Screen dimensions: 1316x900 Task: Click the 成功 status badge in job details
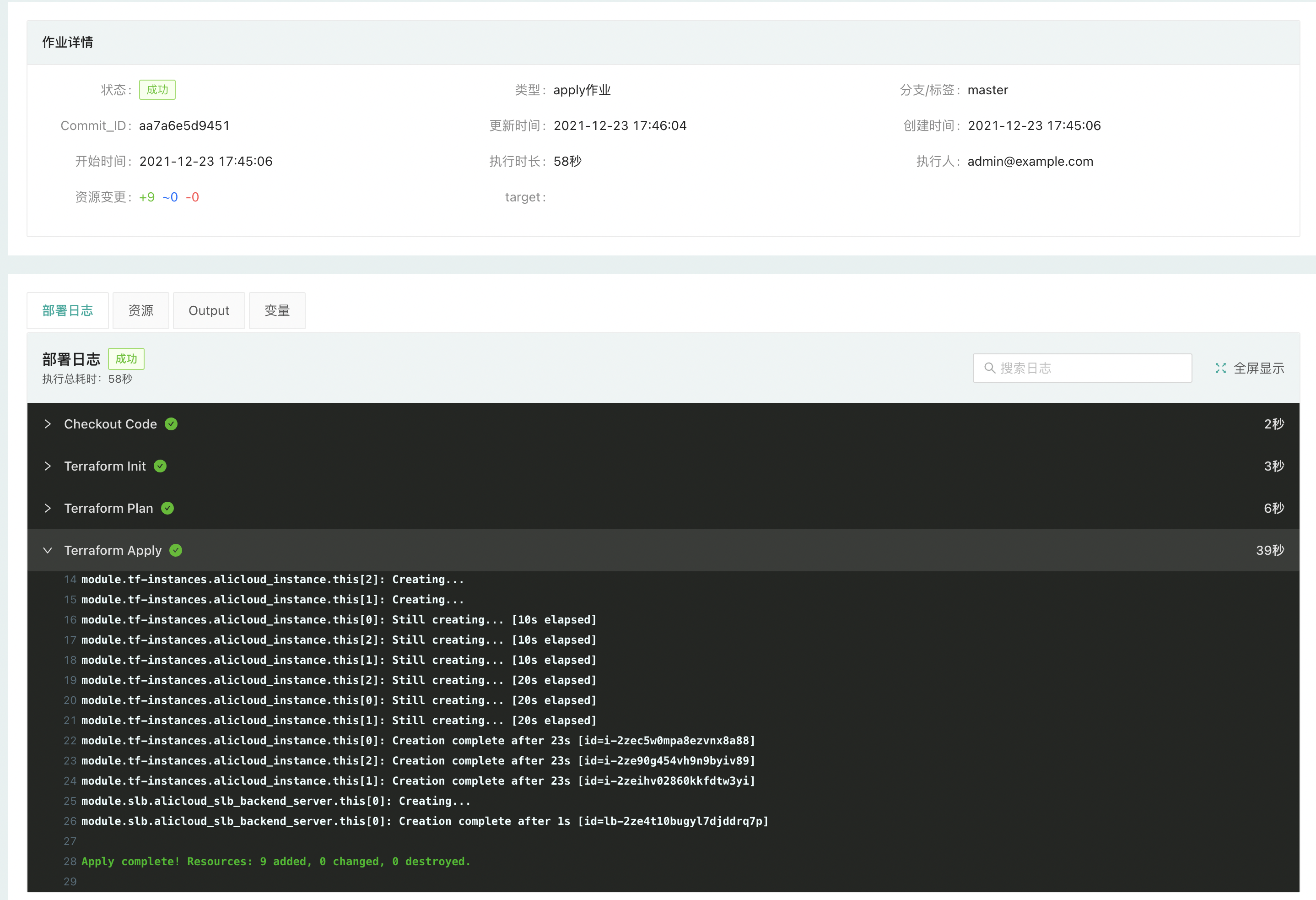point(157,89)
